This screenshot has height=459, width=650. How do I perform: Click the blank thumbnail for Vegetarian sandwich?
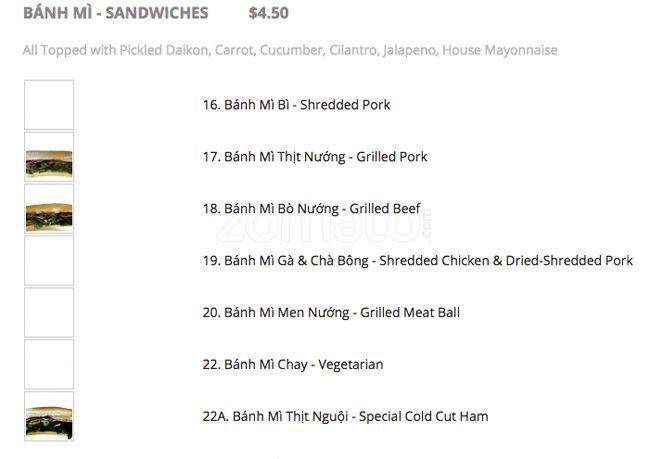[x=49, y=365]
